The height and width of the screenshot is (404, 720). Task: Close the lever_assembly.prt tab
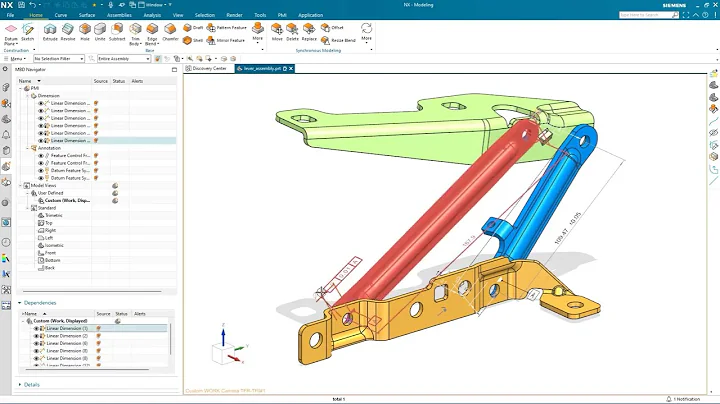291,68
